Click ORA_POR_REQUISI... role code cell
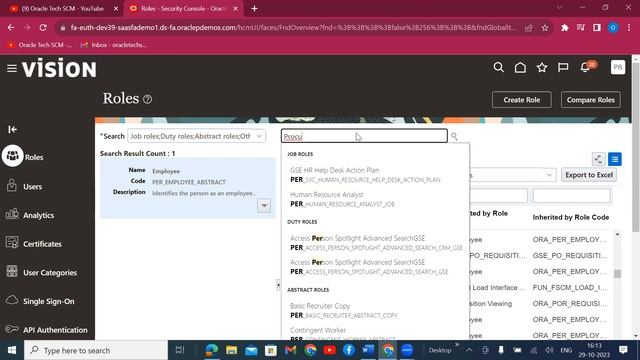This screenshot has width=640, height=360. coord(569,303)
